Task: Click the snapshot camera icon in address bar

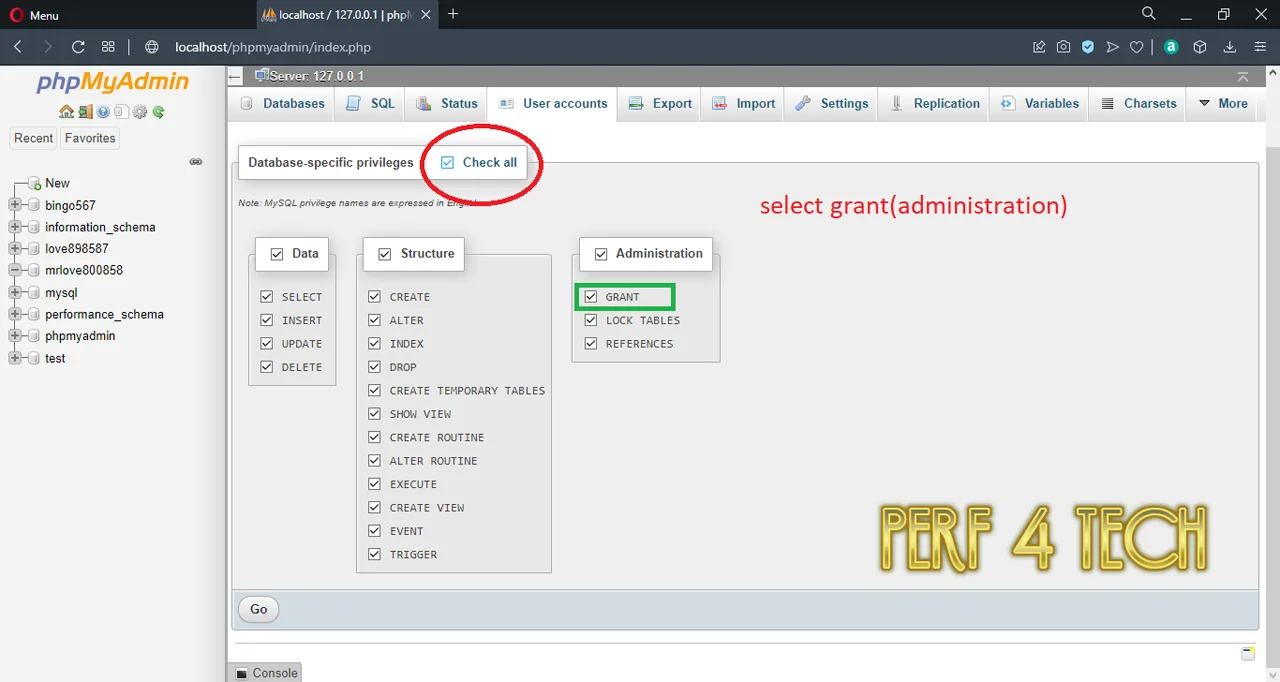Action: pos(1063,47)
